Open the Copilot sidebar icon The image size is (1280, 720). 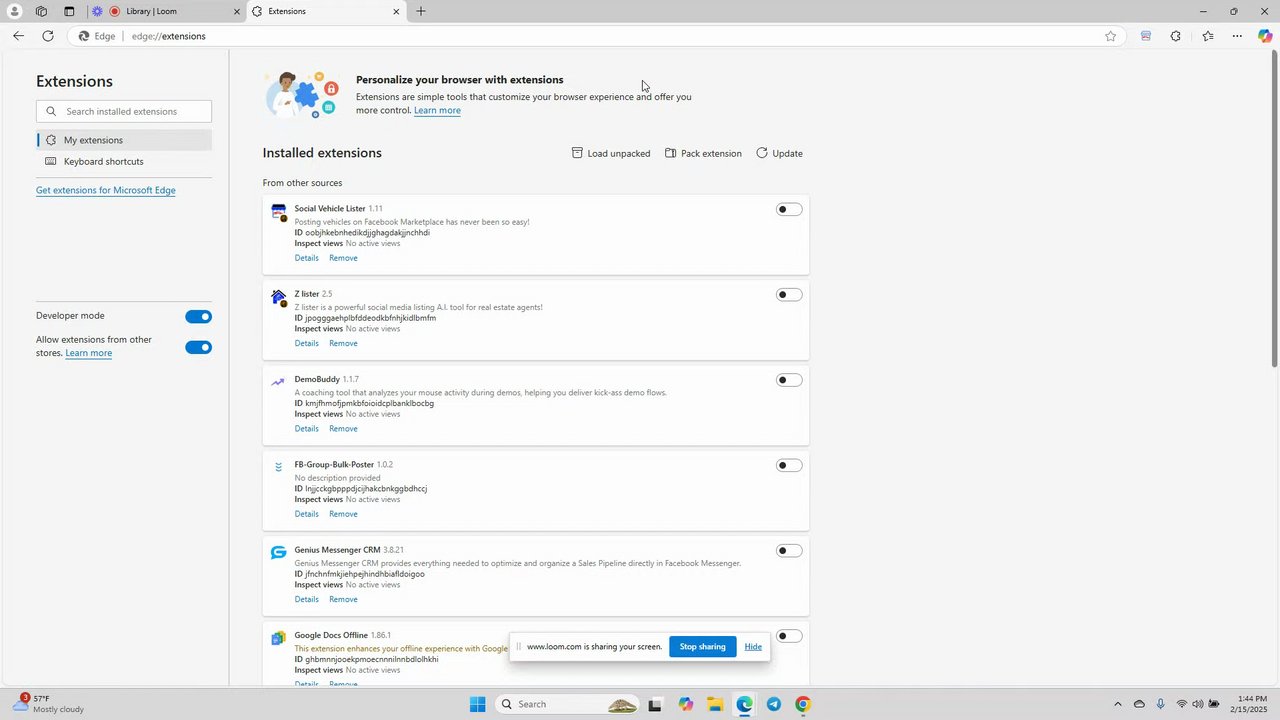click(1265, 36)
